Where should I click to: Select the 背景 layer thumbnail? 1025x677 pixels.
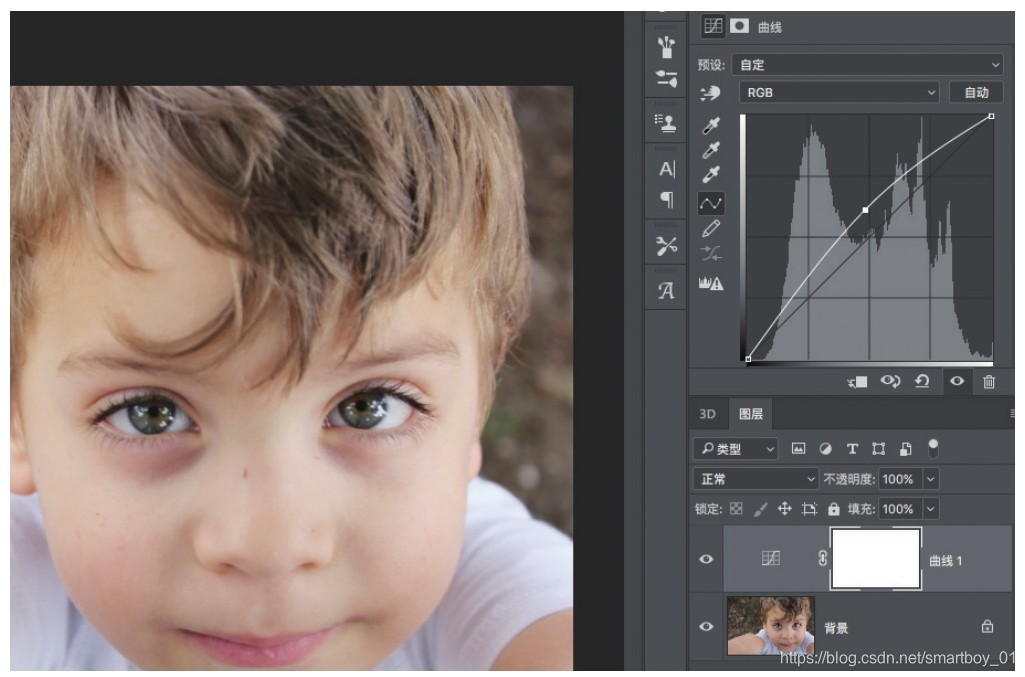[771, 625]
